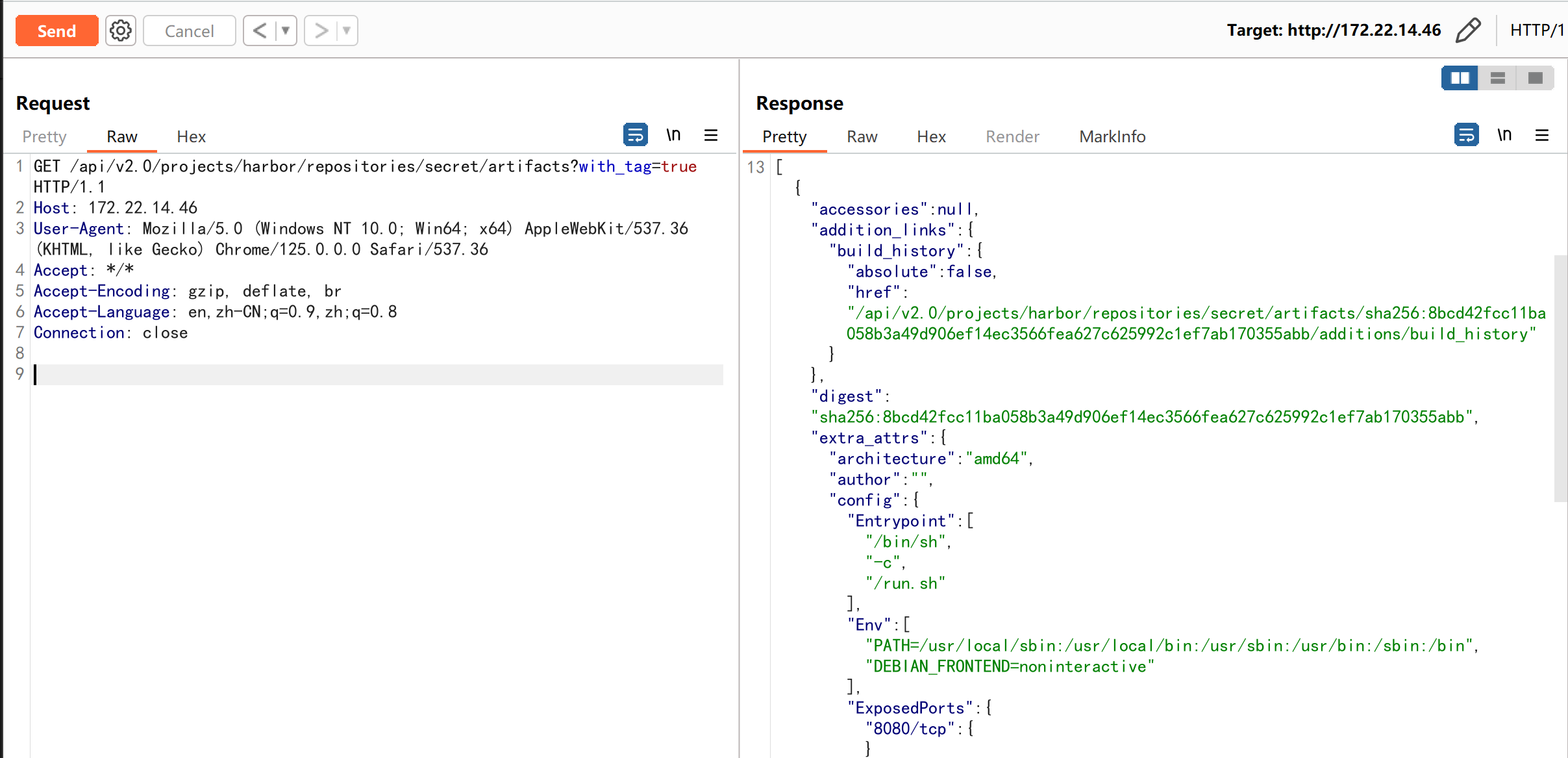Click the orange Send button

click(x=56, y=31)
